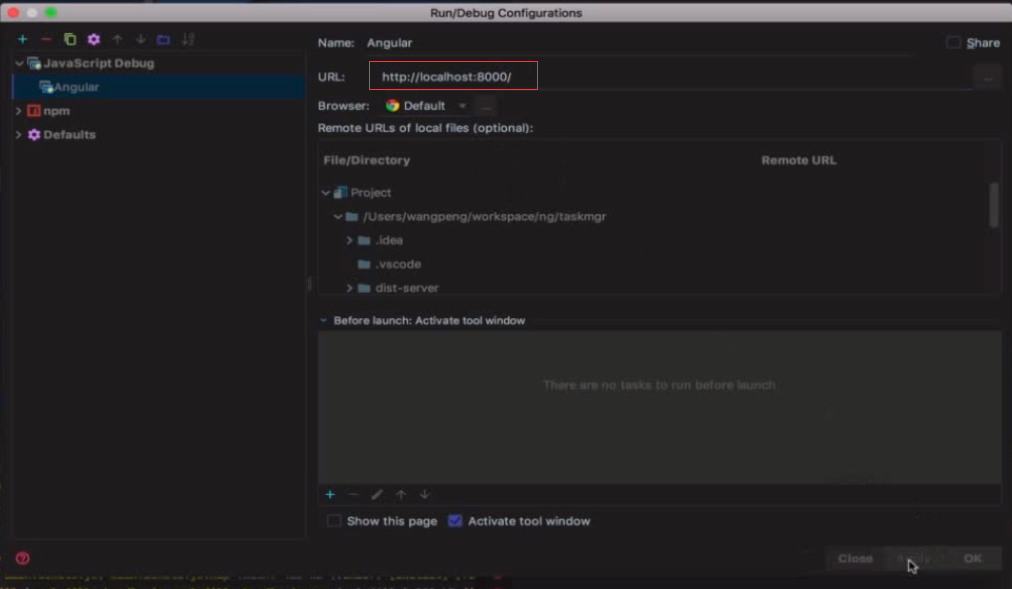Click the Close button
Image resolution: width=1012 pixels, height=589 pixels.
pos(855,559)
